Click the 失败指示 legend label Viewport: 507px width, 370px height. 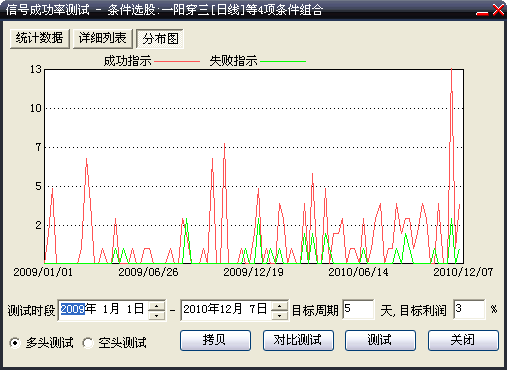[233, 61]
